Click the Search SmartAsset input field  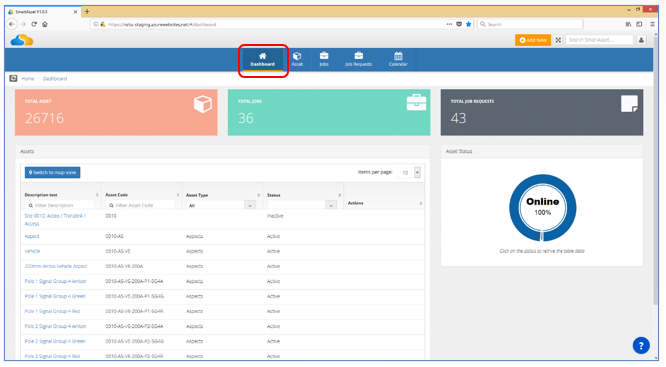point(599,40)
